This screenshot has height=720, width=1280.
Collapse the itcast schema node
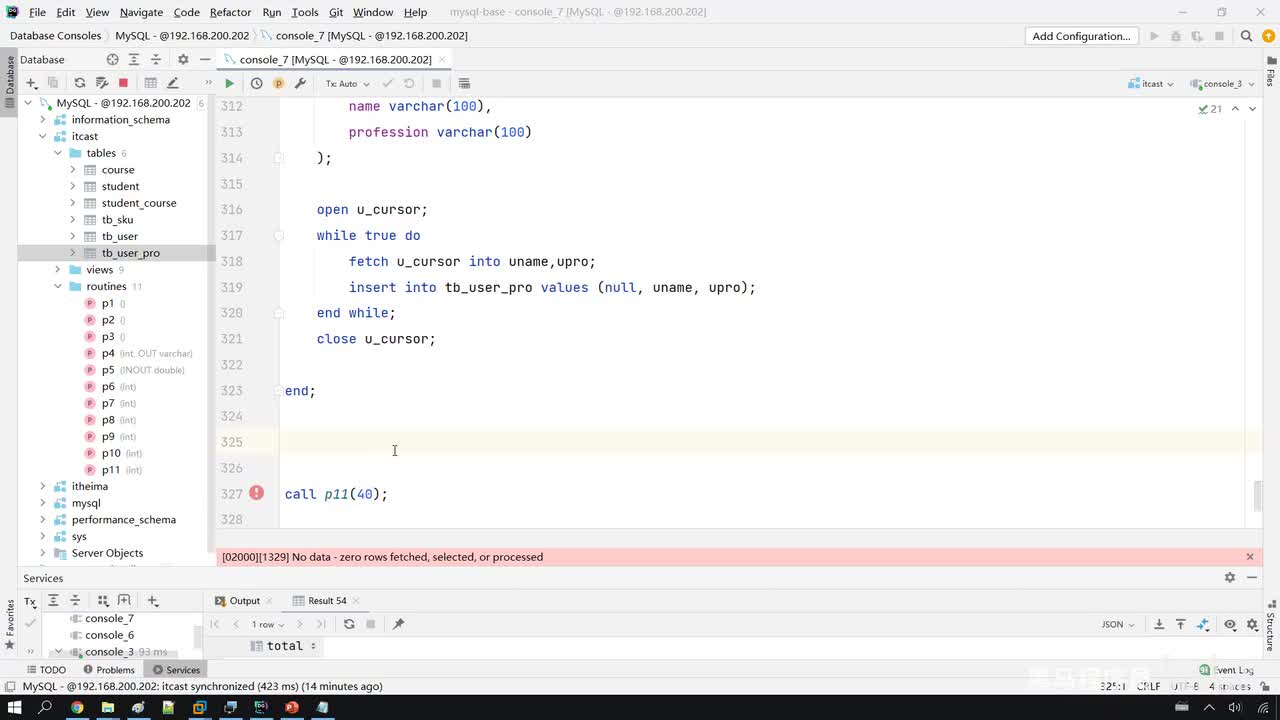(43, 136)
